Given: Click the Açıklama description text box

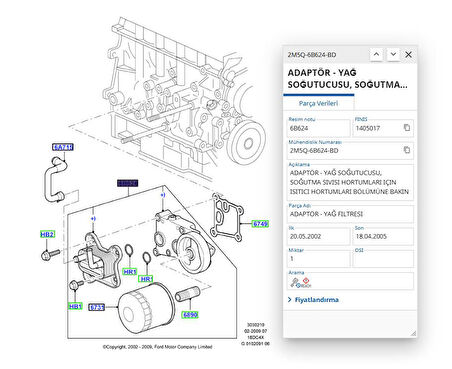Looking at the screenshot, I should [350, 182].
